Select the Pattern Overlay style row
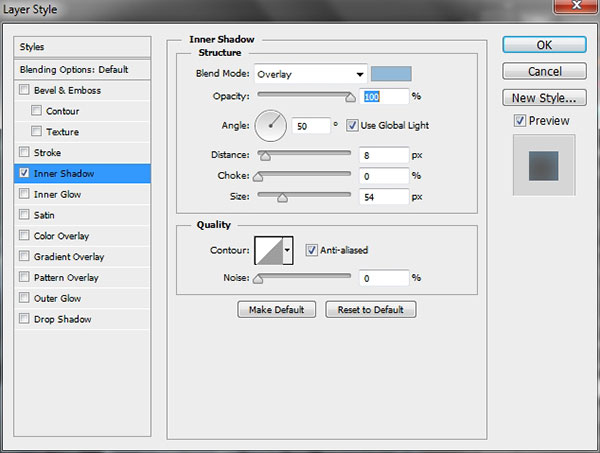Image resolution: width=600 pixels, height=453 pixels. click(82, 277)
